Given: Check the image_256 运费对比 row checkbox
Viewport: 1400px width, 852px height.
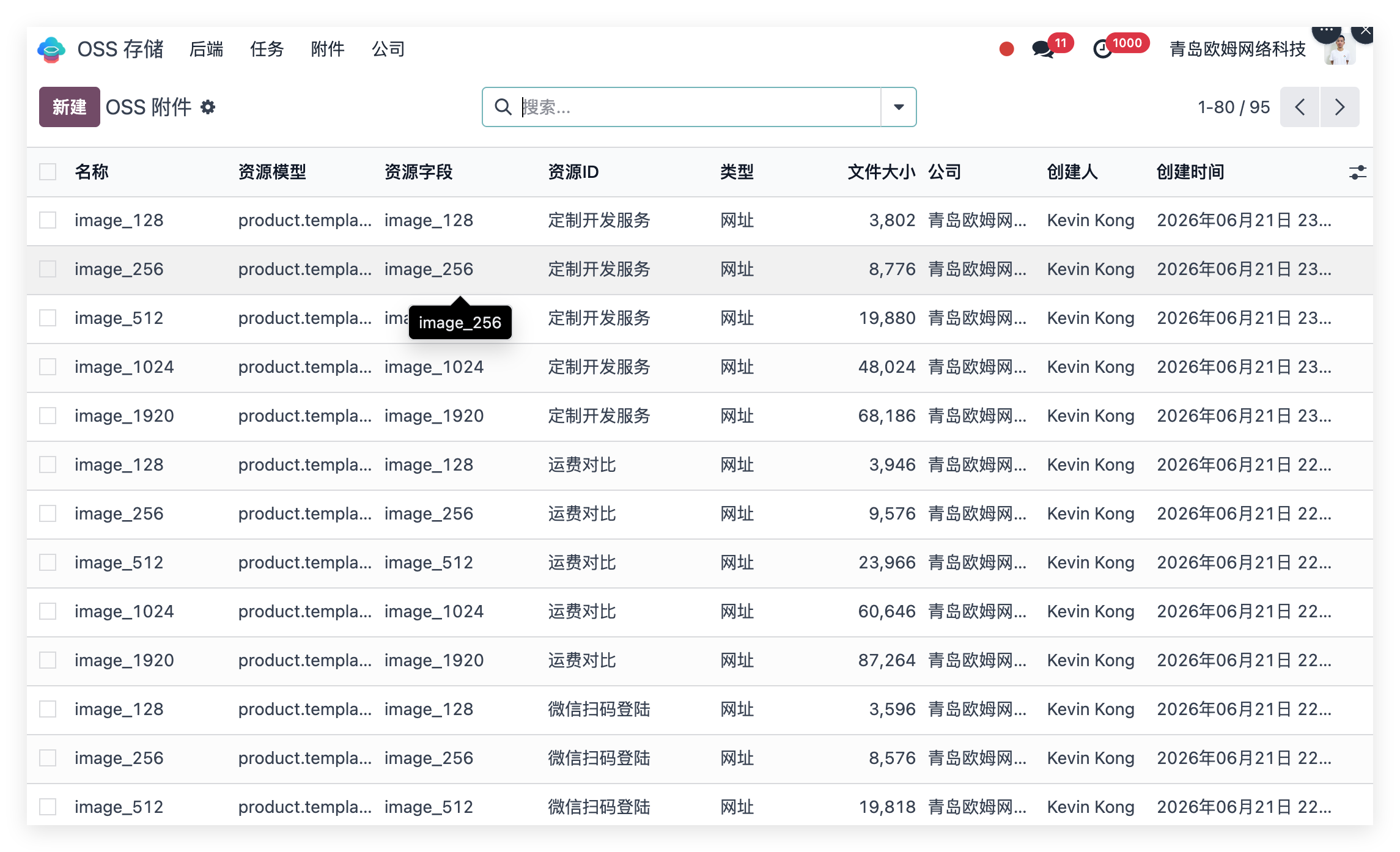Looking at the screenshot, I should point(48,513).
